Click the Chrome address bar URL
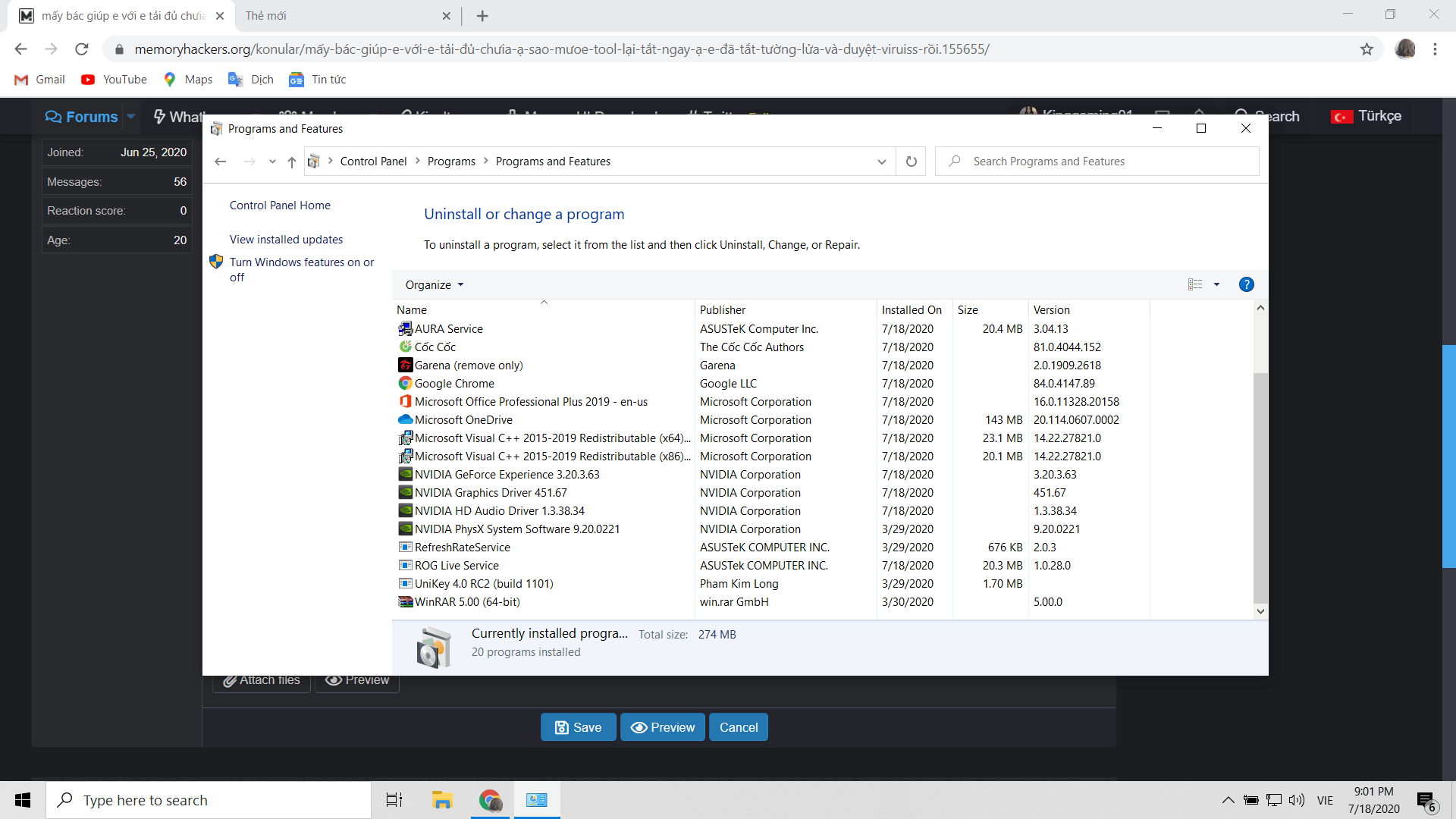This screenshot has height=819, width=1456. [x=562, y=49]
